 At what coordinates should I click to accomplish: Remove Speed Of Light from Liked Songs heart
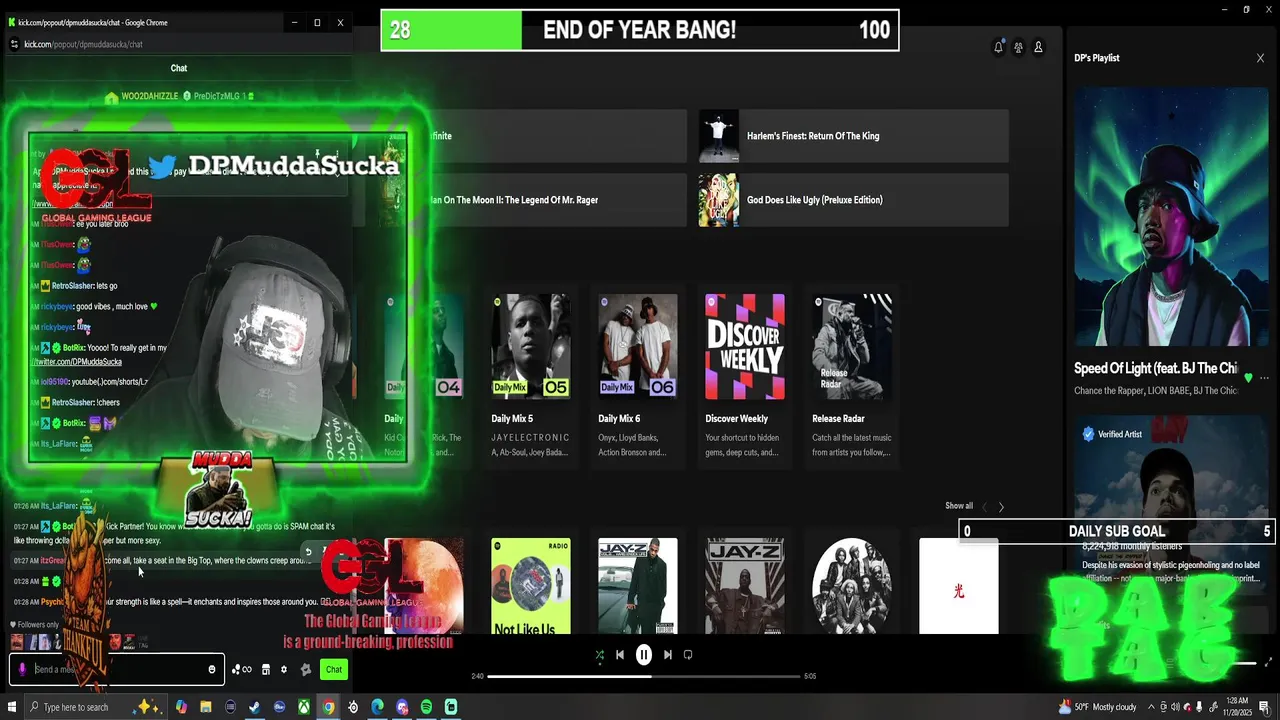[x=1248, y=378]
